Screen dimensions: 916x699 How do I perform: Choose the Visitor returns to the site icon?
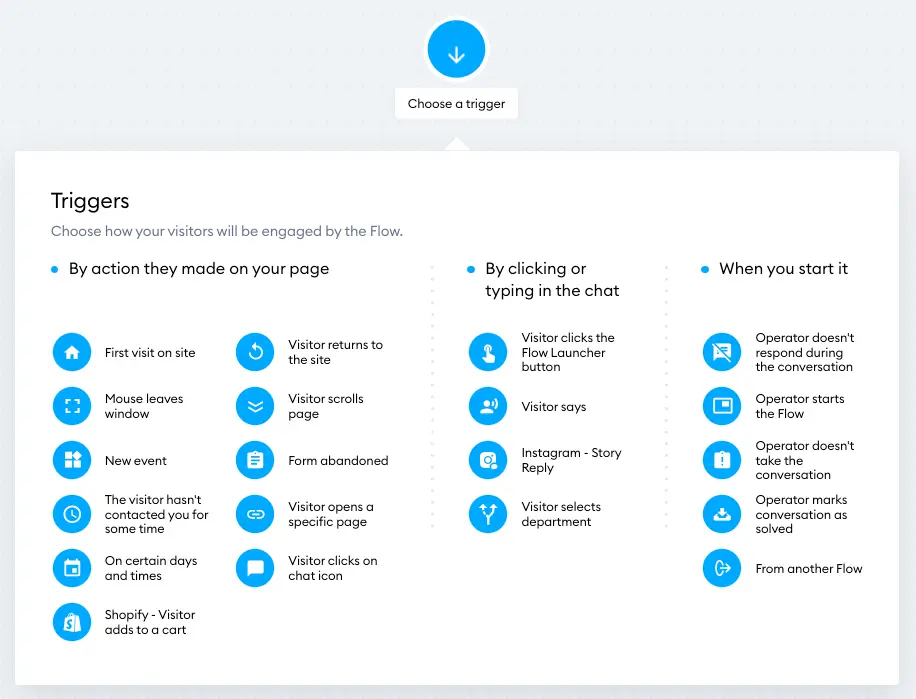point(255,352)
